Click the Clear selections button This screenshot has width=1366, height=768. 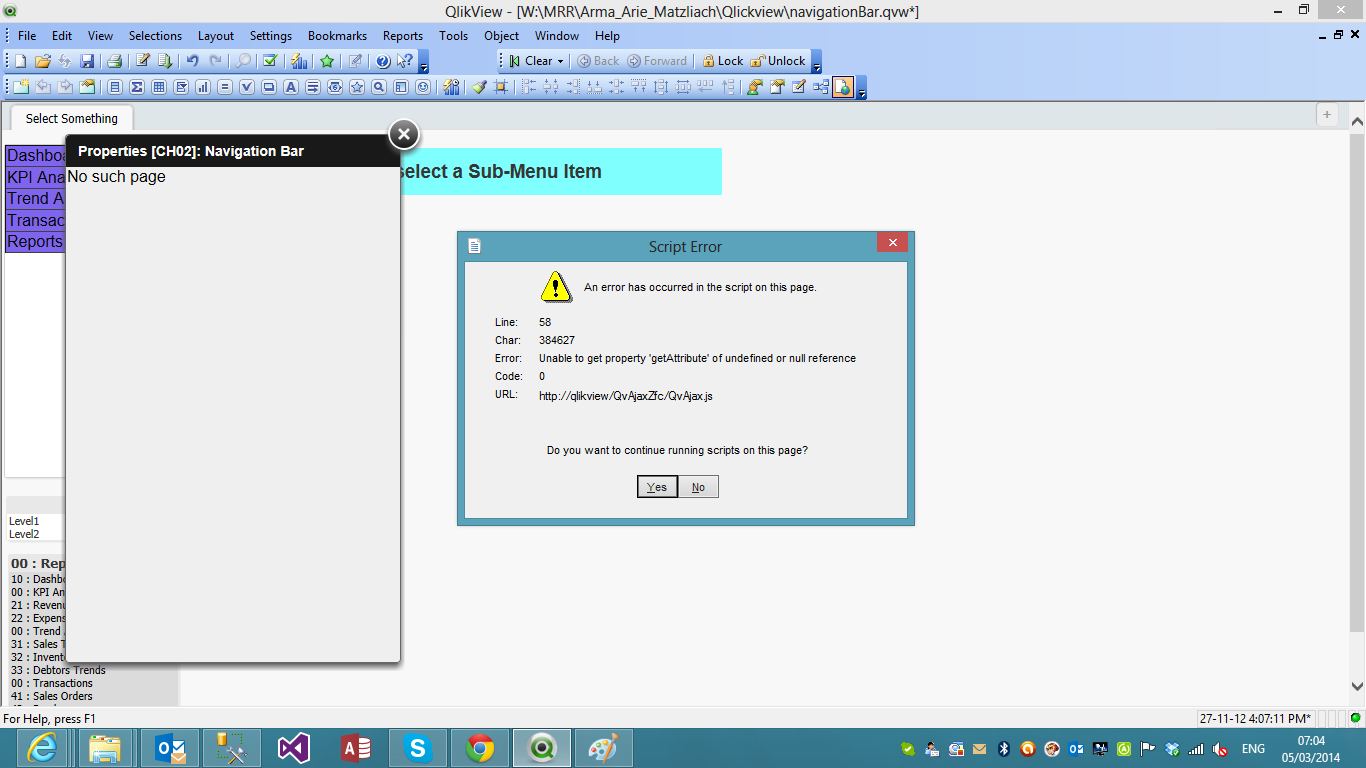531,61
